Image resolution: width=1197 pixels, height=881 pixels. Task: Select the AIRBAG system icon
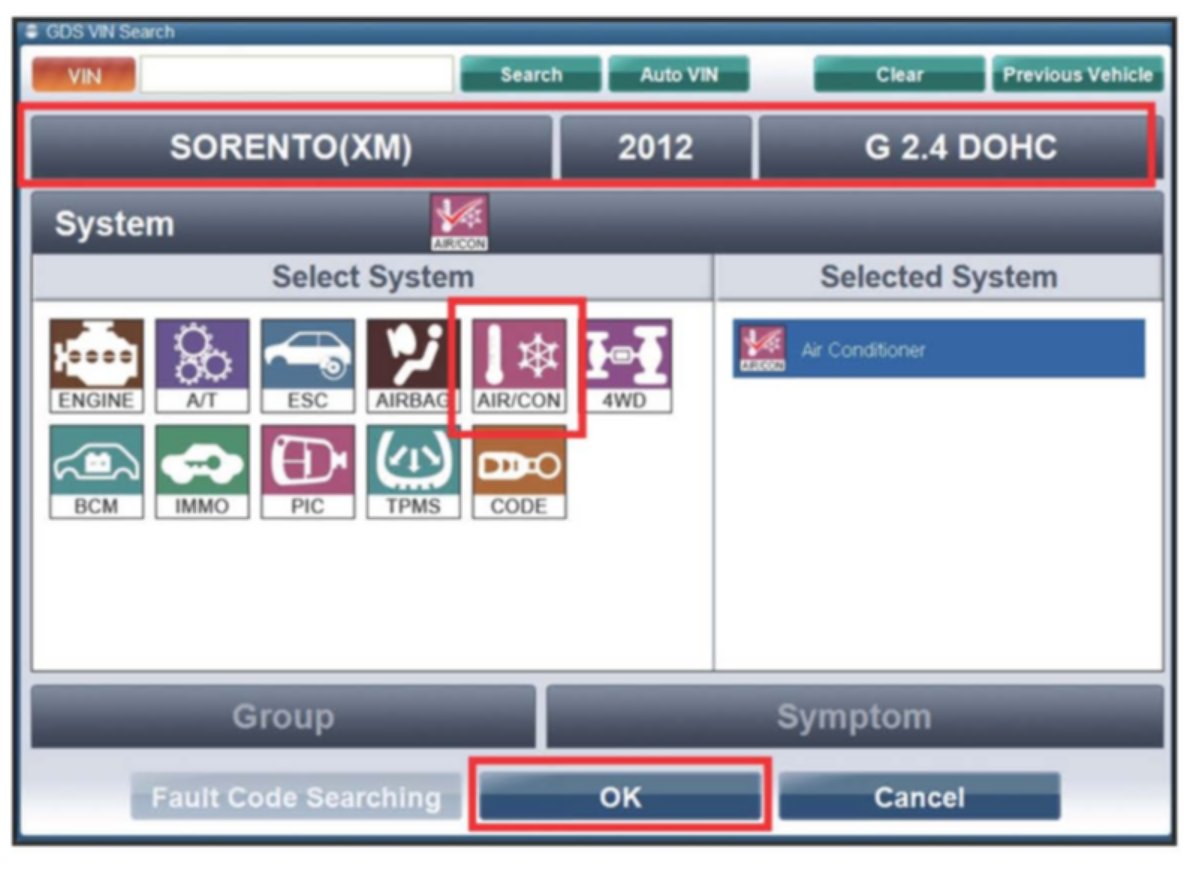[x=412, y=365]
